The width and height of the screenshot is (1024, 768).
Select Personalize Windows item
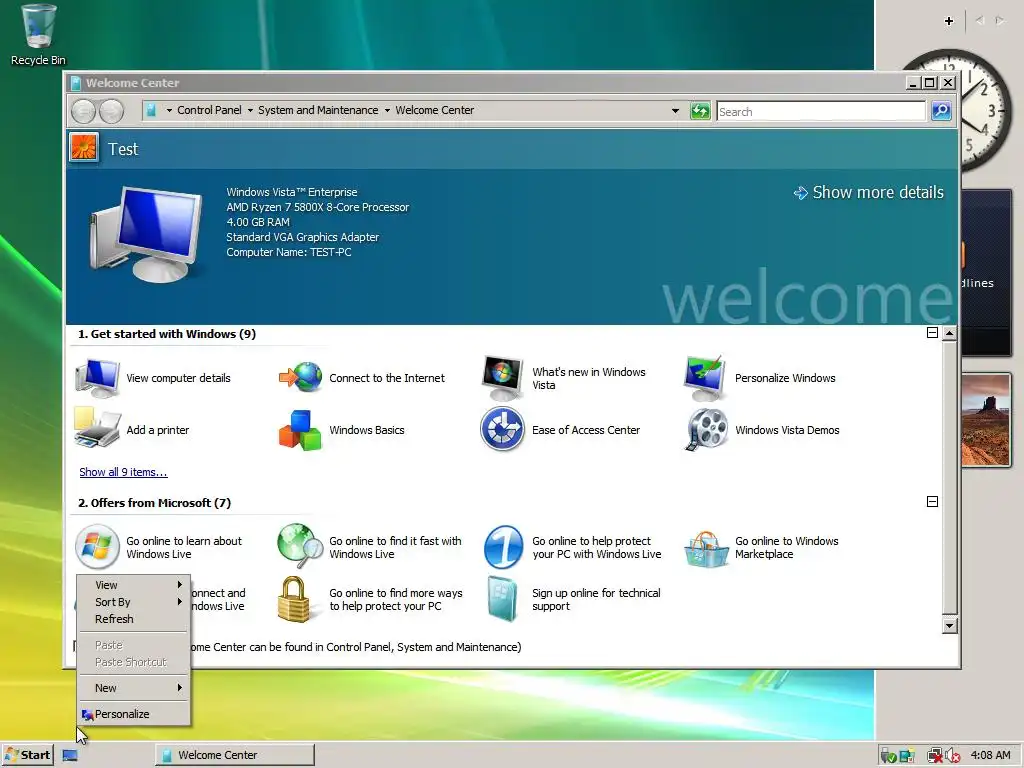click(760, 378)
